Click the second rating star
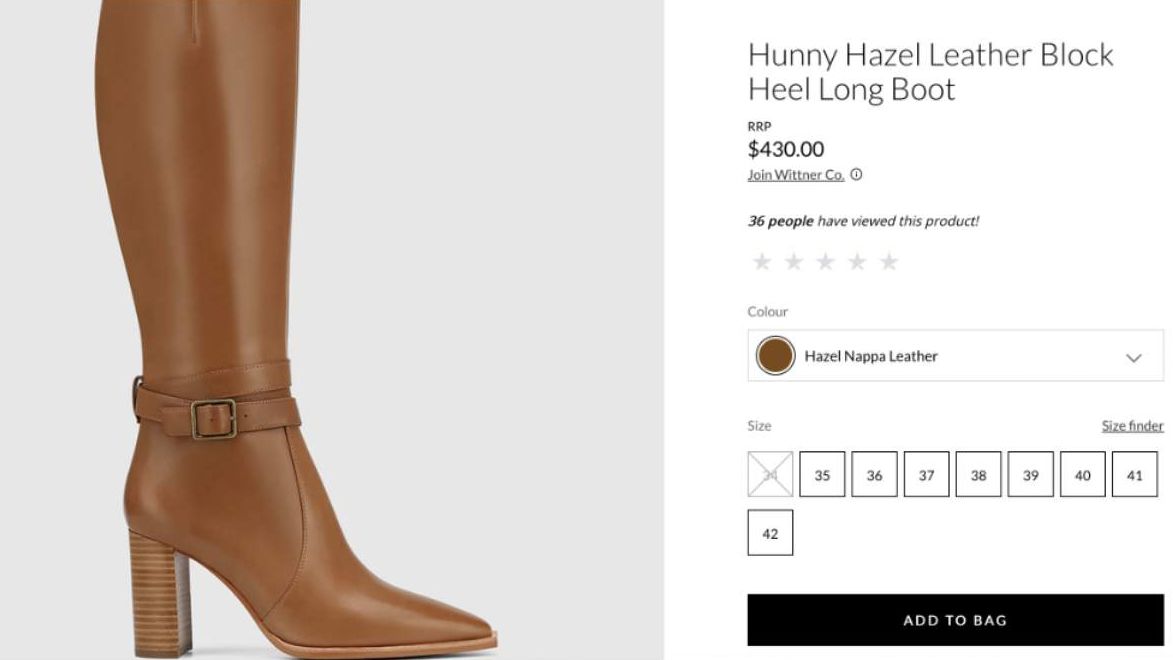This screenshot has width=1173, height=660. click(794, 262)
